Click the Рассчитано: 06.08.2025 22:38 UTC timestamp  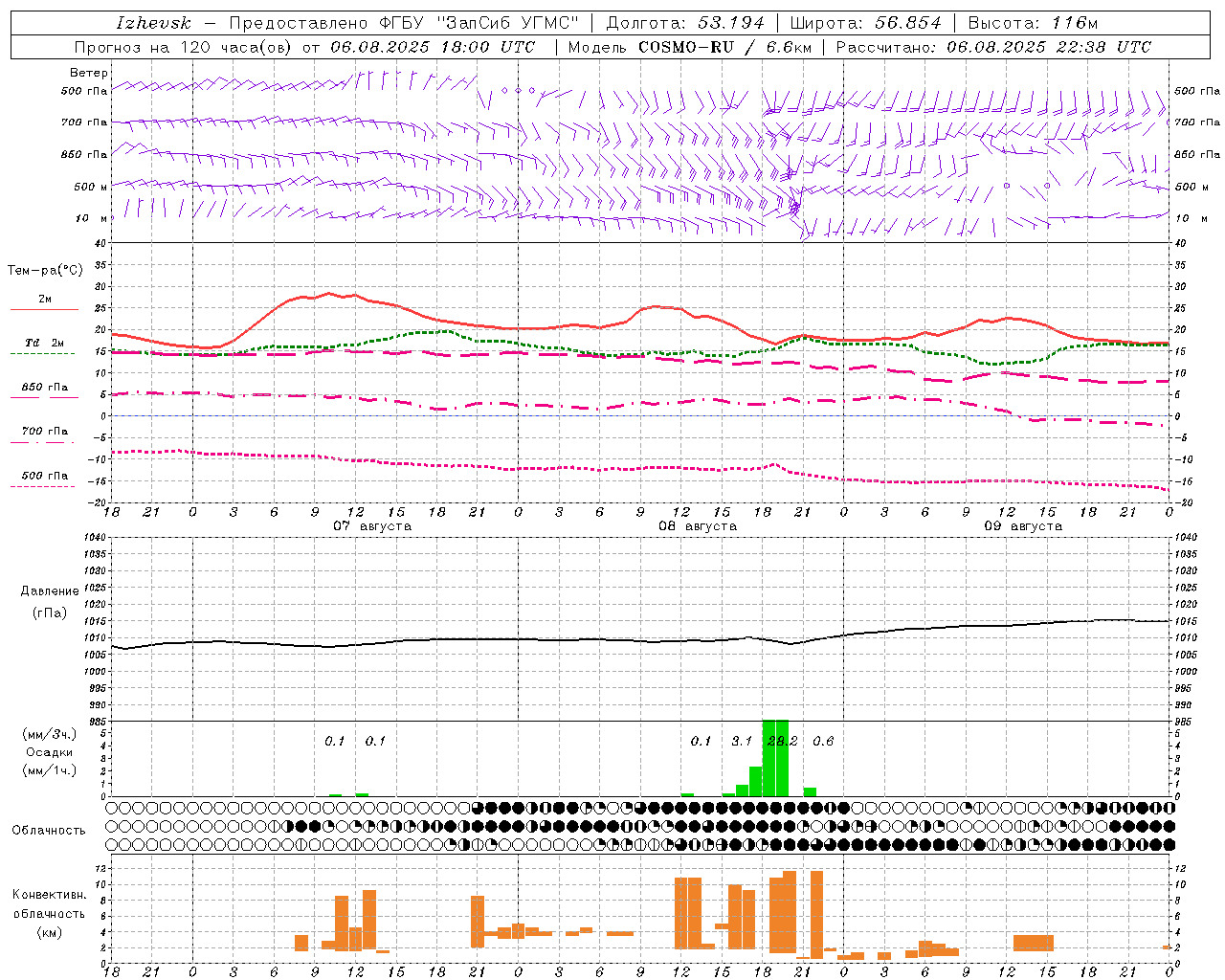coord(993,47)
